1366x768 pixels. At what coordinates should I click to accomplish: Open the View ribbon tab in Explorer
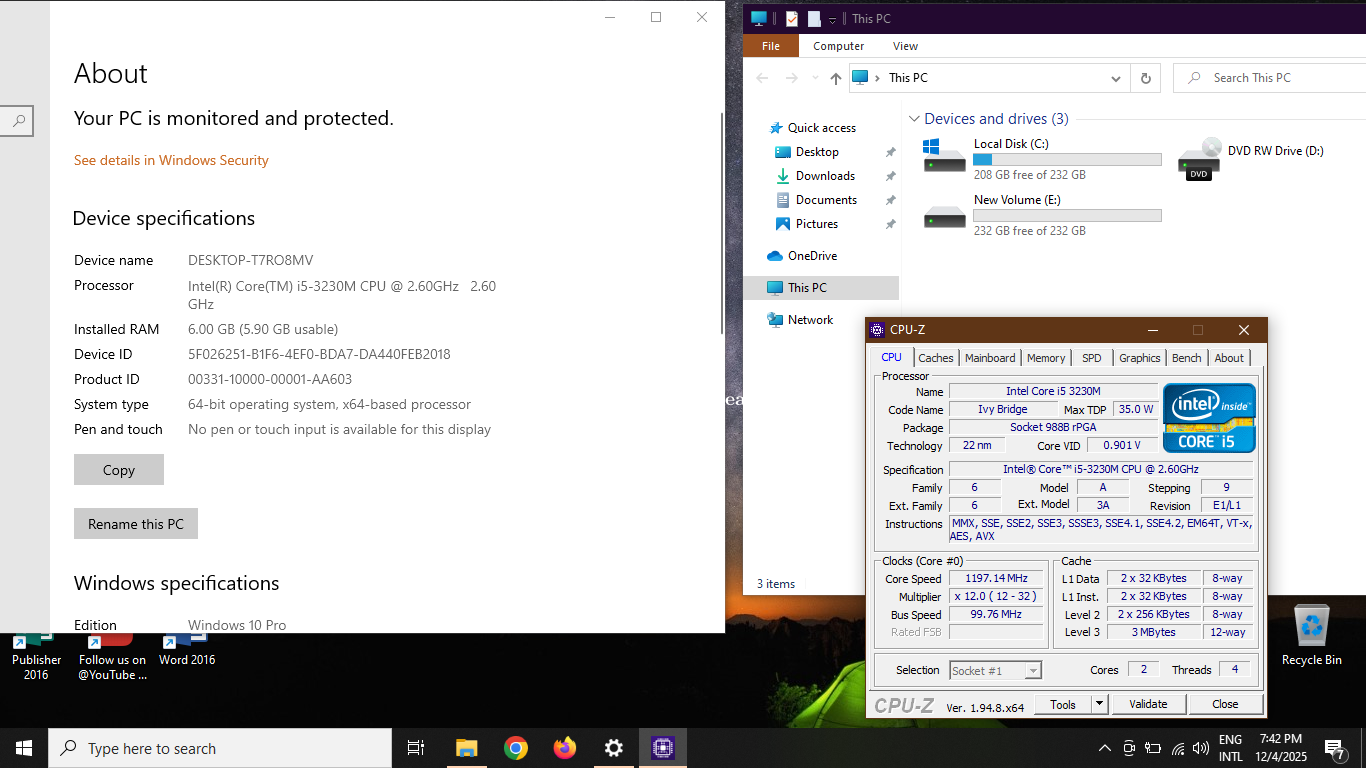905,46
